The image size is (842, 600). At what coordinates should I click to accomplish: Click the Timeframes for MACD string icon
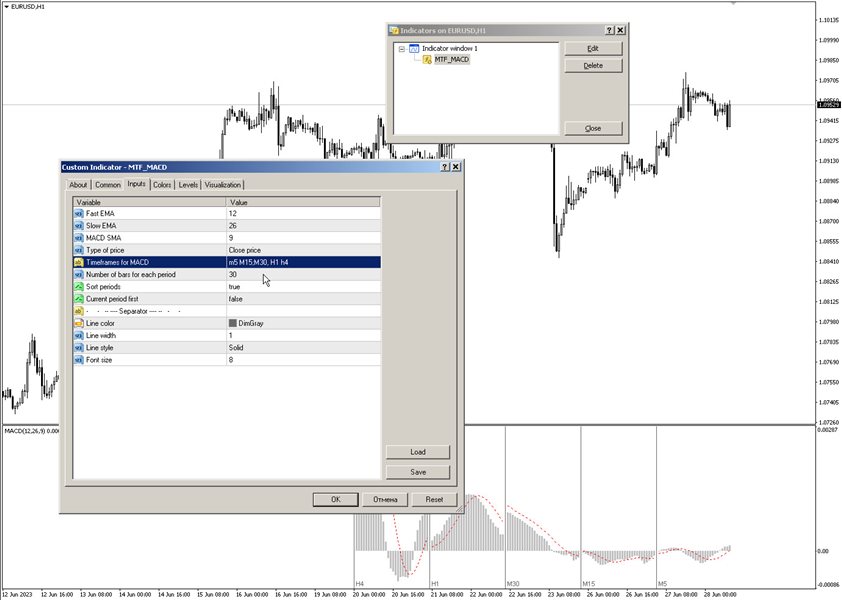80,262
